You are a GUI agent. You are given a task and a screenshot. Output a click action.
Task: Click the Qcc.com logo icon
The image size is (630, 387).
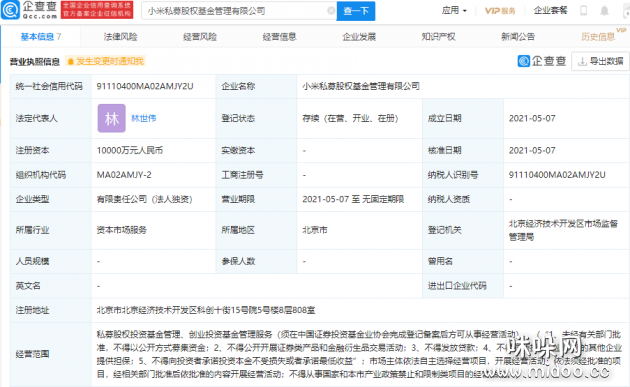point(10,10)
